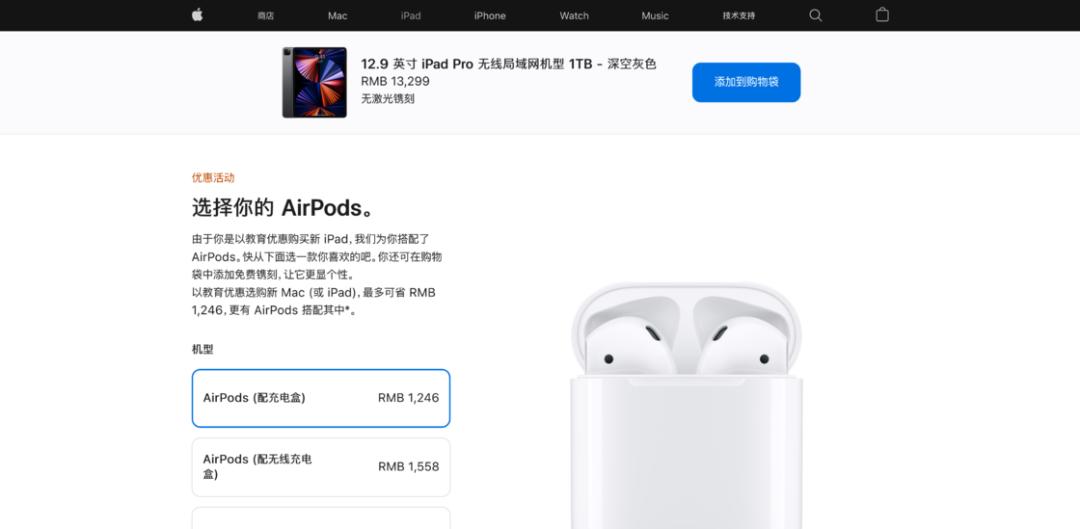Open the Mac menu item
1080x529 pixels.
click(x=338, y=15)
